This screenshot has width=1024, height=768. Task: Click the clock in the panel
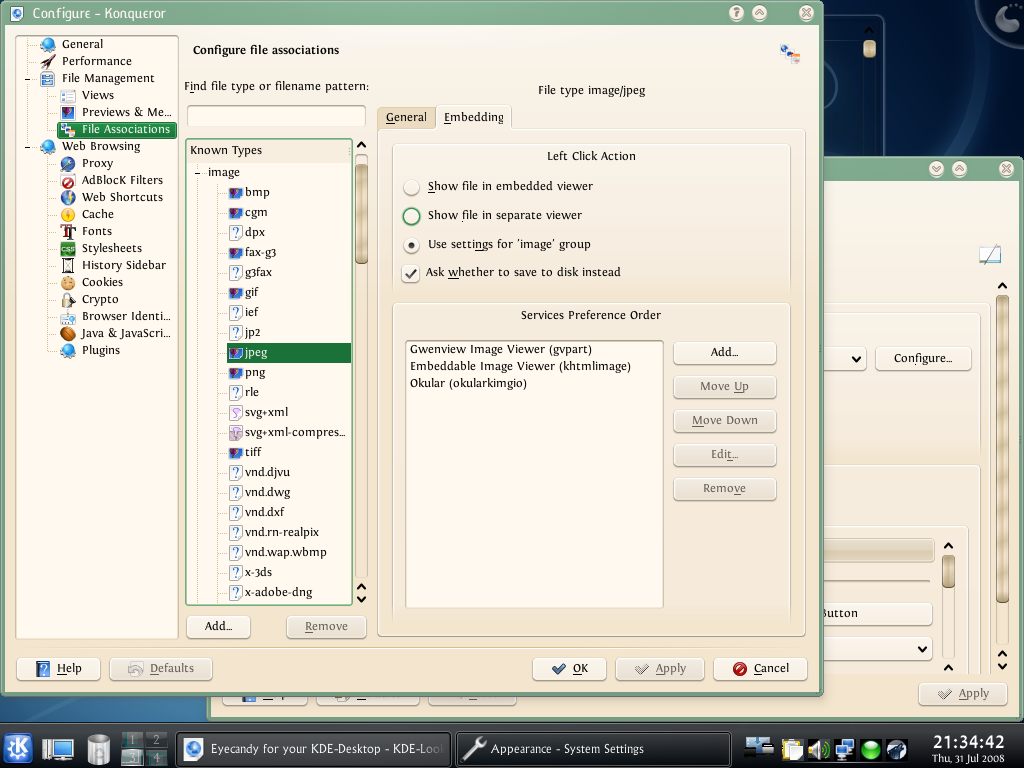[x=968, y=748]
